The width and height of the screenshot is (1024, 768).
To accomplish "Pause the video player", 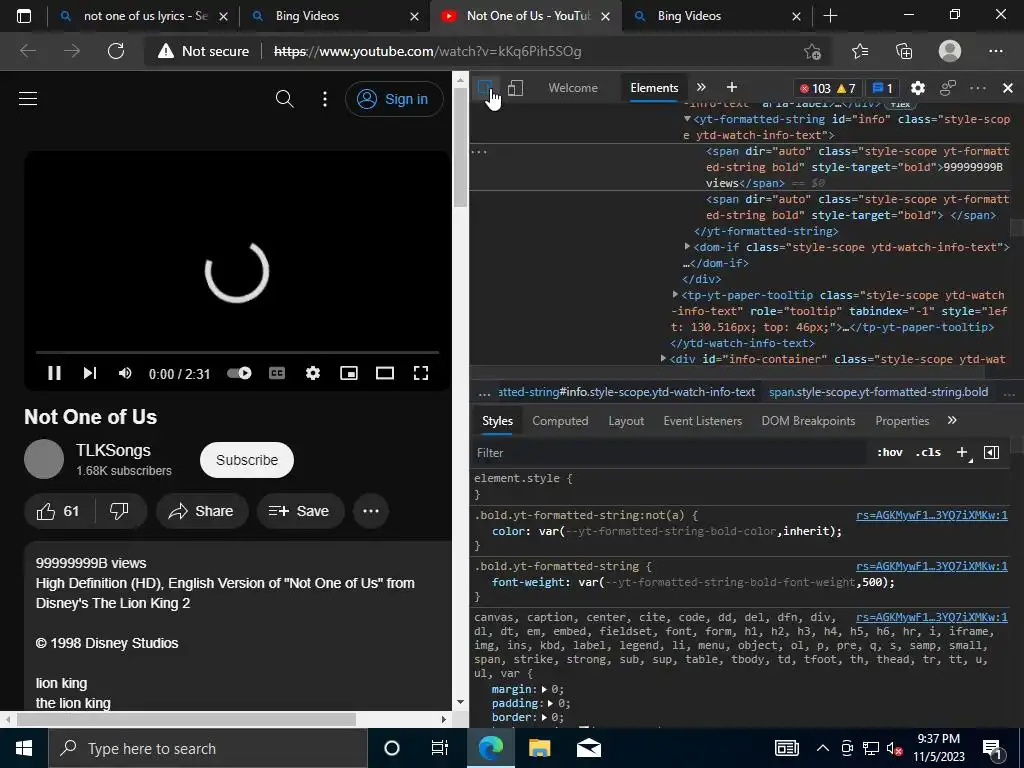I will point(54,373).
